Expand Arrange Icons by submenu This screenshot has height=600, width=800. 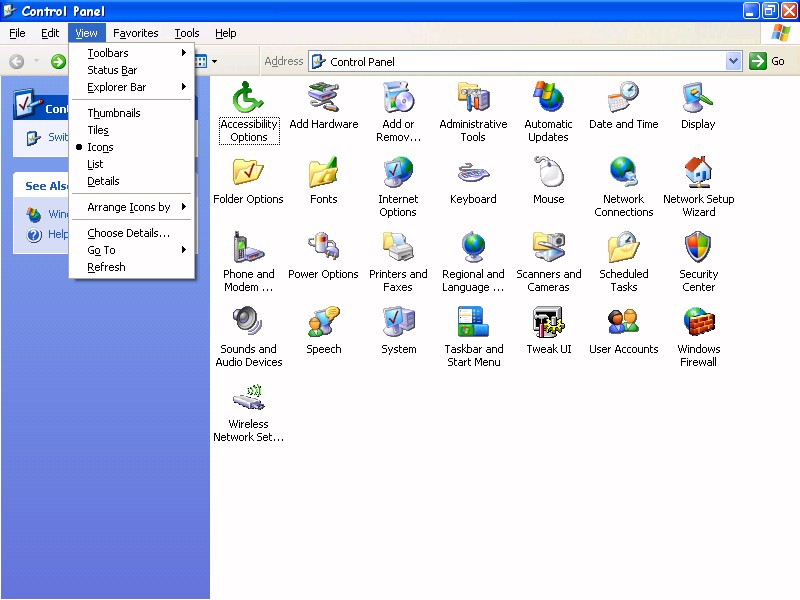[x=132, y=207]
